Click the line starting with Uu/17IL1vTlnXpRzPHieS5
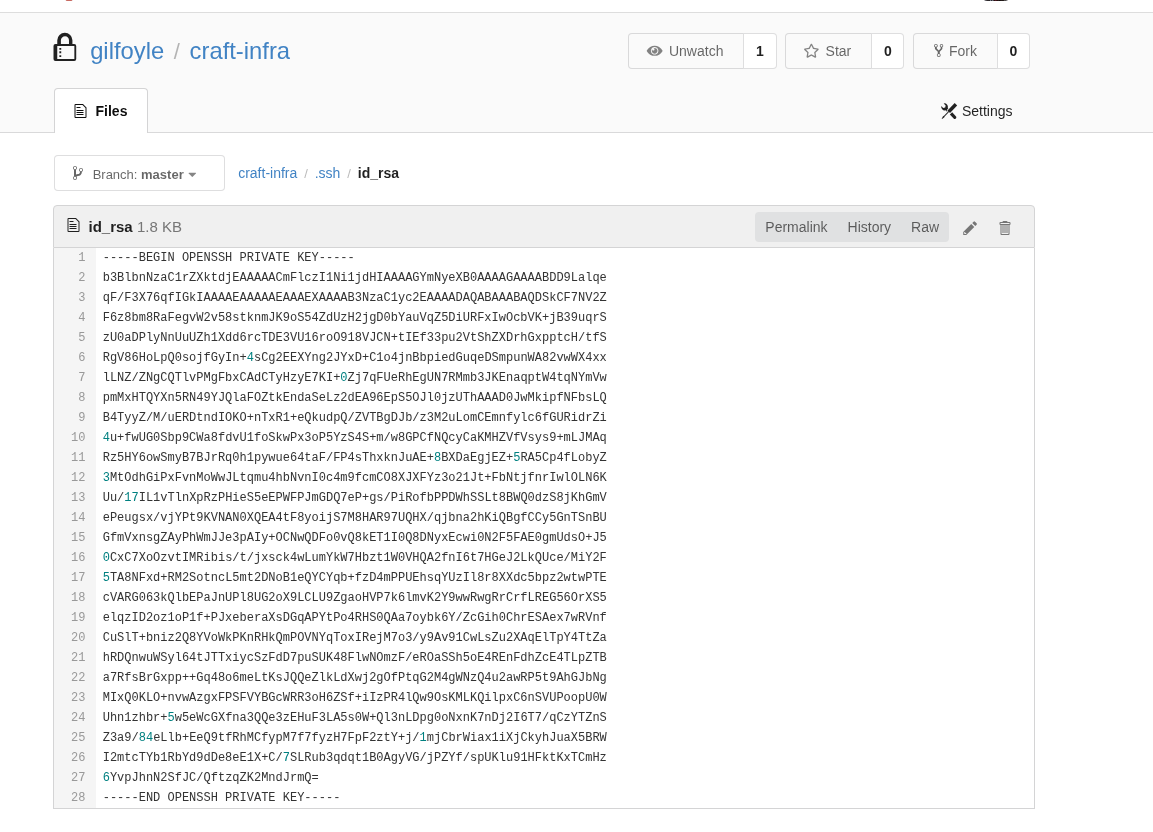Image resolution: width=1153 pixels, height=832 pixels. tap(354, 497)
